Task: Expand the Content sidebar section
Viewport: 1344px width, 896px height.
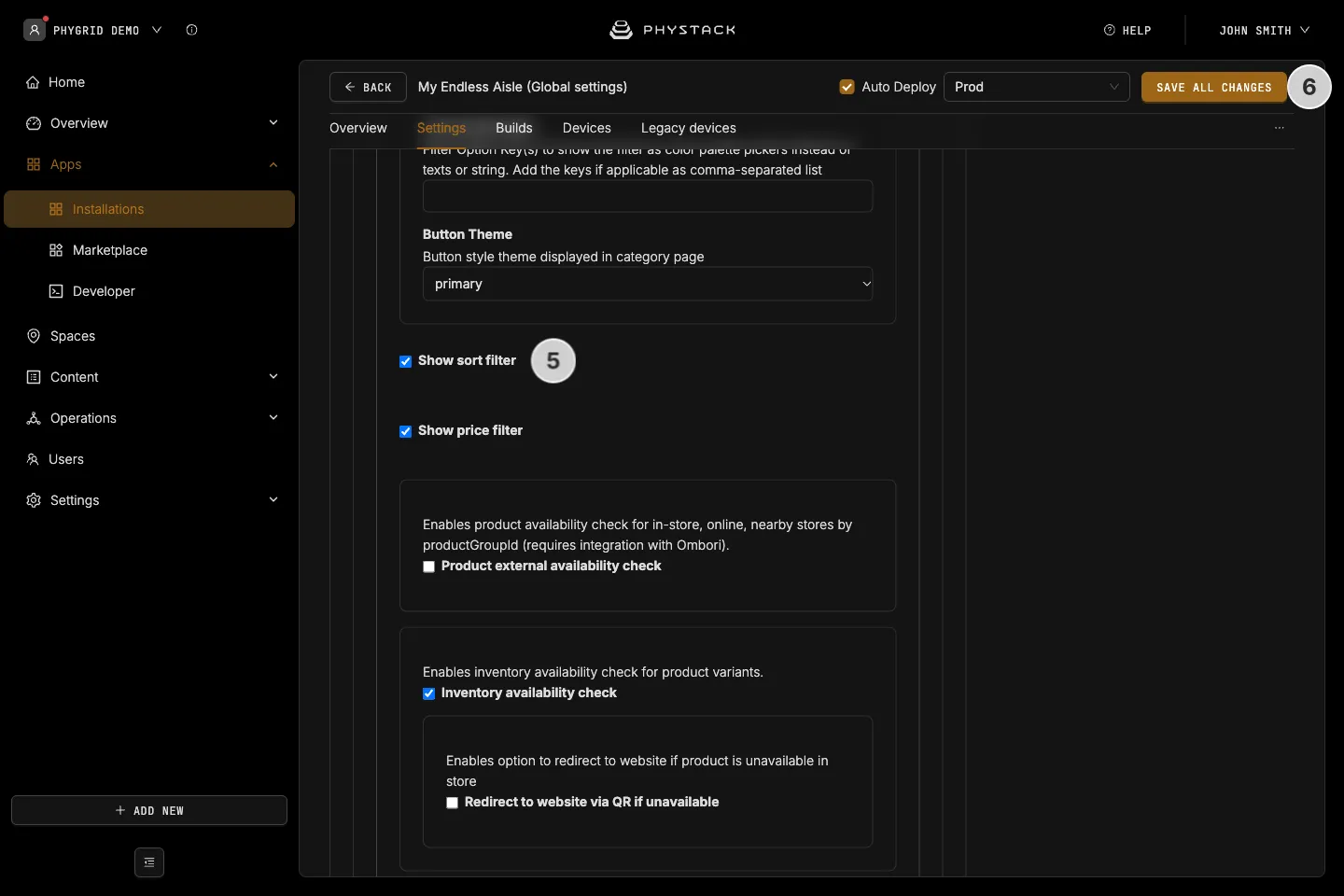Action: click(x=273, y=377)
